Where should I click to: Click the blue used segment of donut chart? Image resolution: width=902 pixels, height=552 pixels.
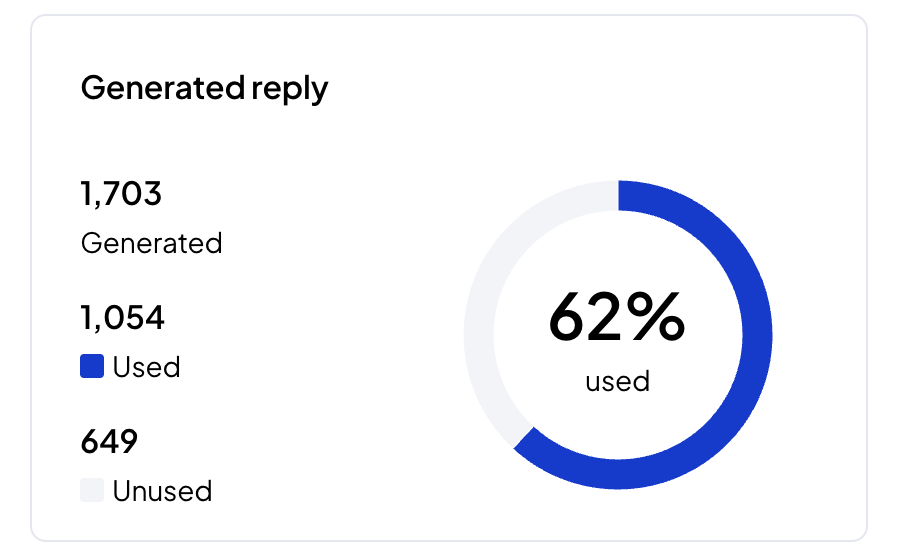(757, 335)
